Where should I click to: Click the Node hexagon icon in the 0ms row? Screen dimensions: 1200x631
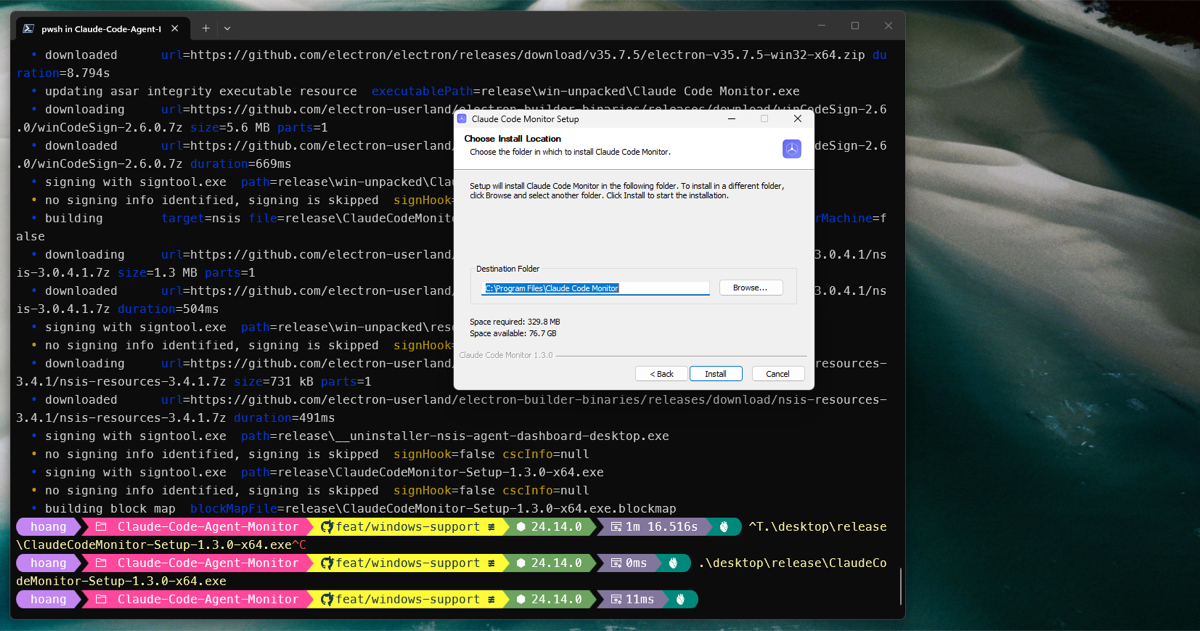coord(521,563)
